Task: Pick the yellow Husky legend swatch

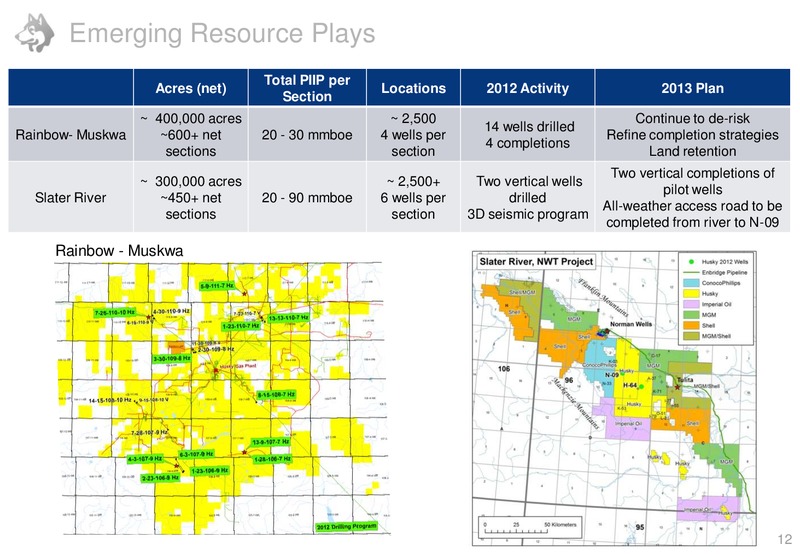Action: [691, 293]
